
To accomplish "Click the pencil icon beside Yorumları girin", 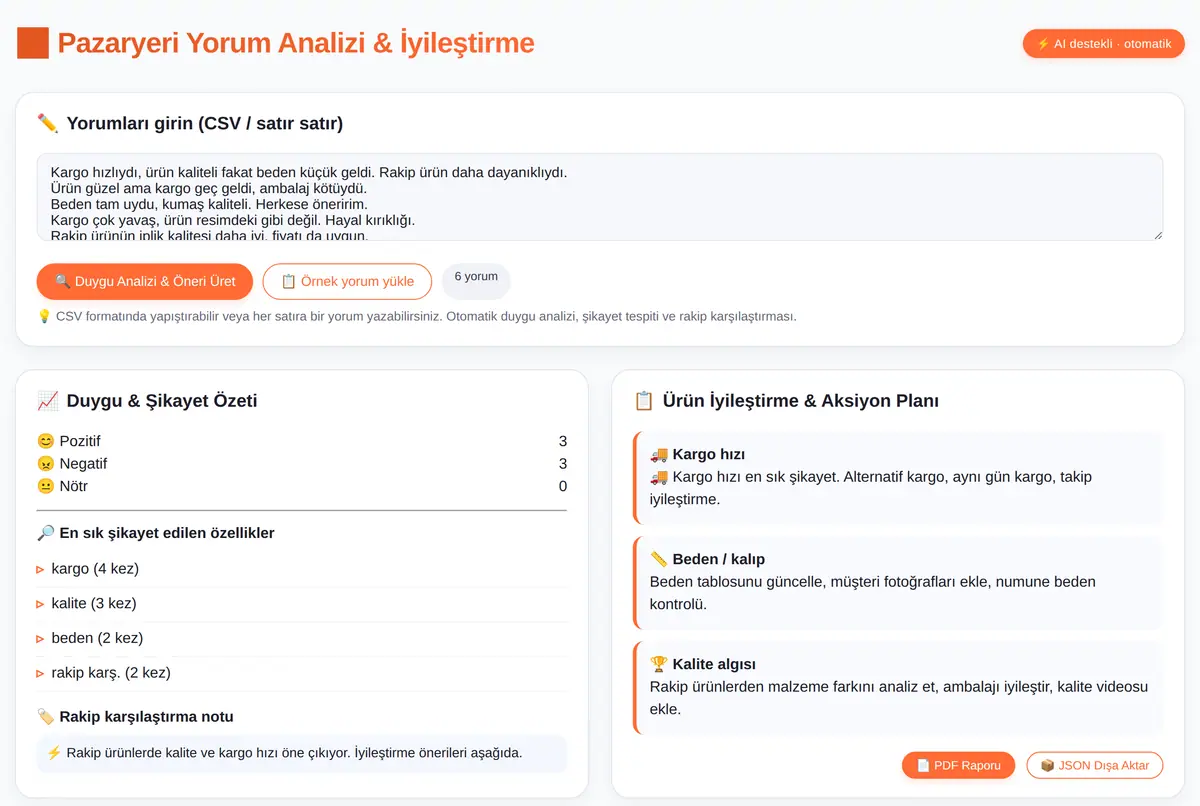I will (x=48, y=123).
